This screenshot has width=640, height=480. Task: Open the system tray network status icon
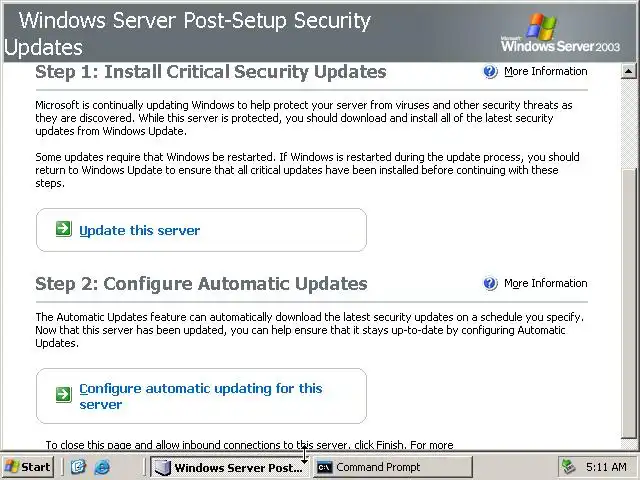pyautogui.click(x=568, y=467)
